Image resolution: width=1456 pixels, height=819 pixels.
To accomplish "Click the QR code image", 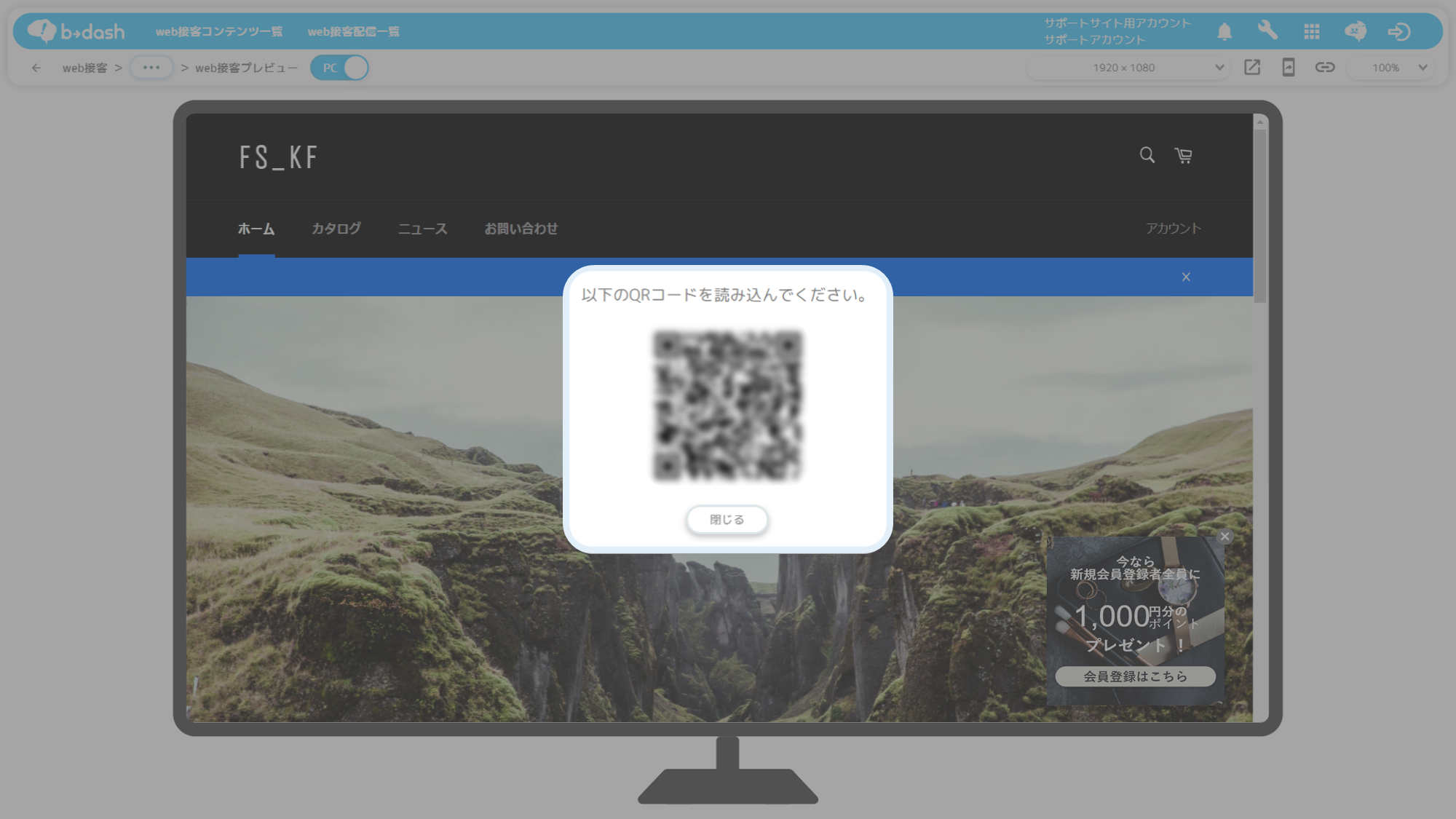I will tap(728, 406).
